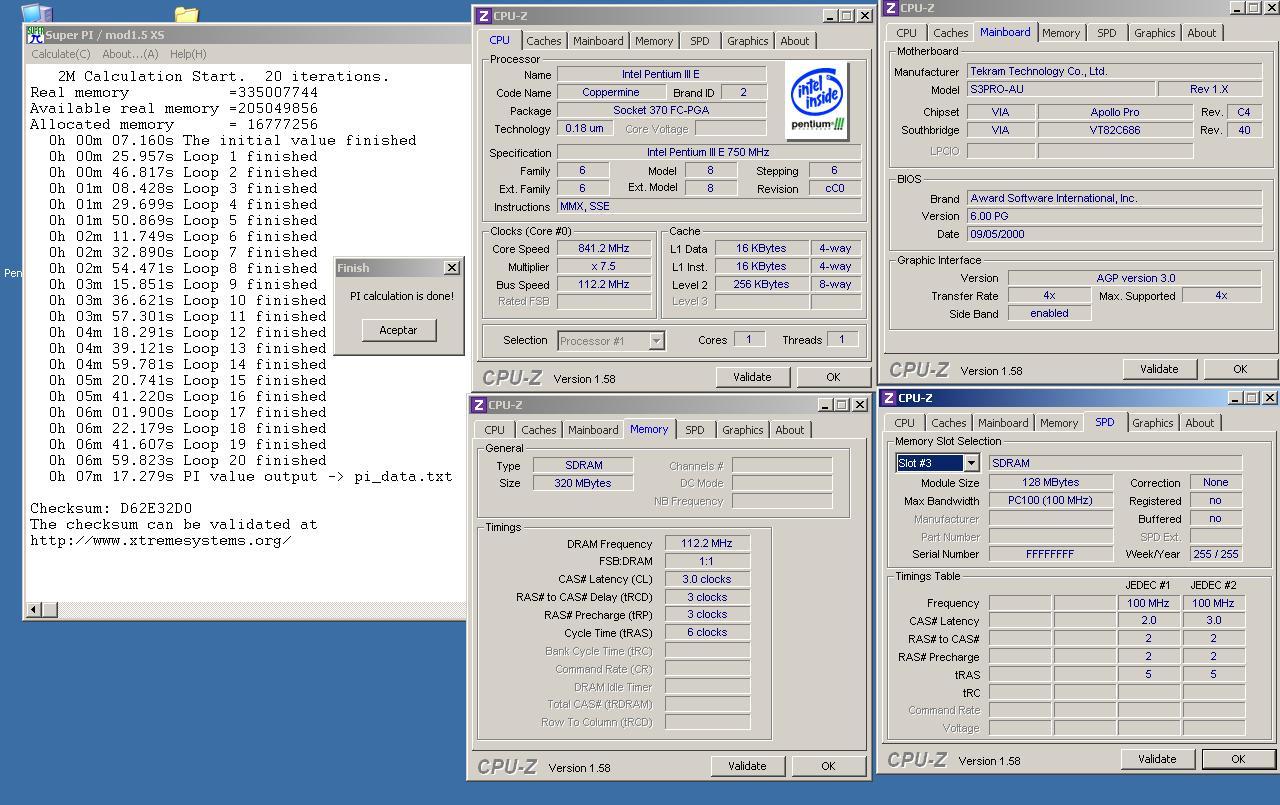Click the Memory Size value 320 MBytes
1280x805 pixels.
[x=583, y=483]
